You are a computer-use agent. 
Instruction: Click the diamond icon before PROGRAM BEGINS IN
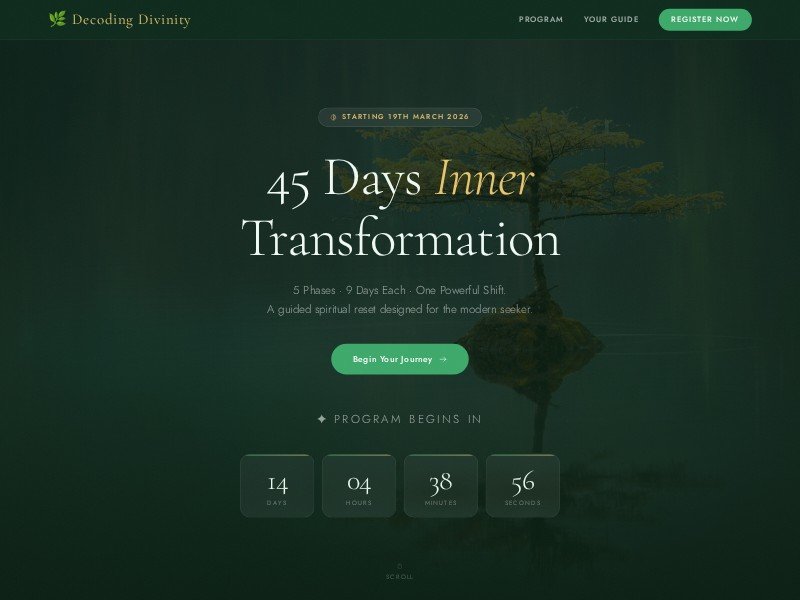pyautogui.click(x=320, y=419)
